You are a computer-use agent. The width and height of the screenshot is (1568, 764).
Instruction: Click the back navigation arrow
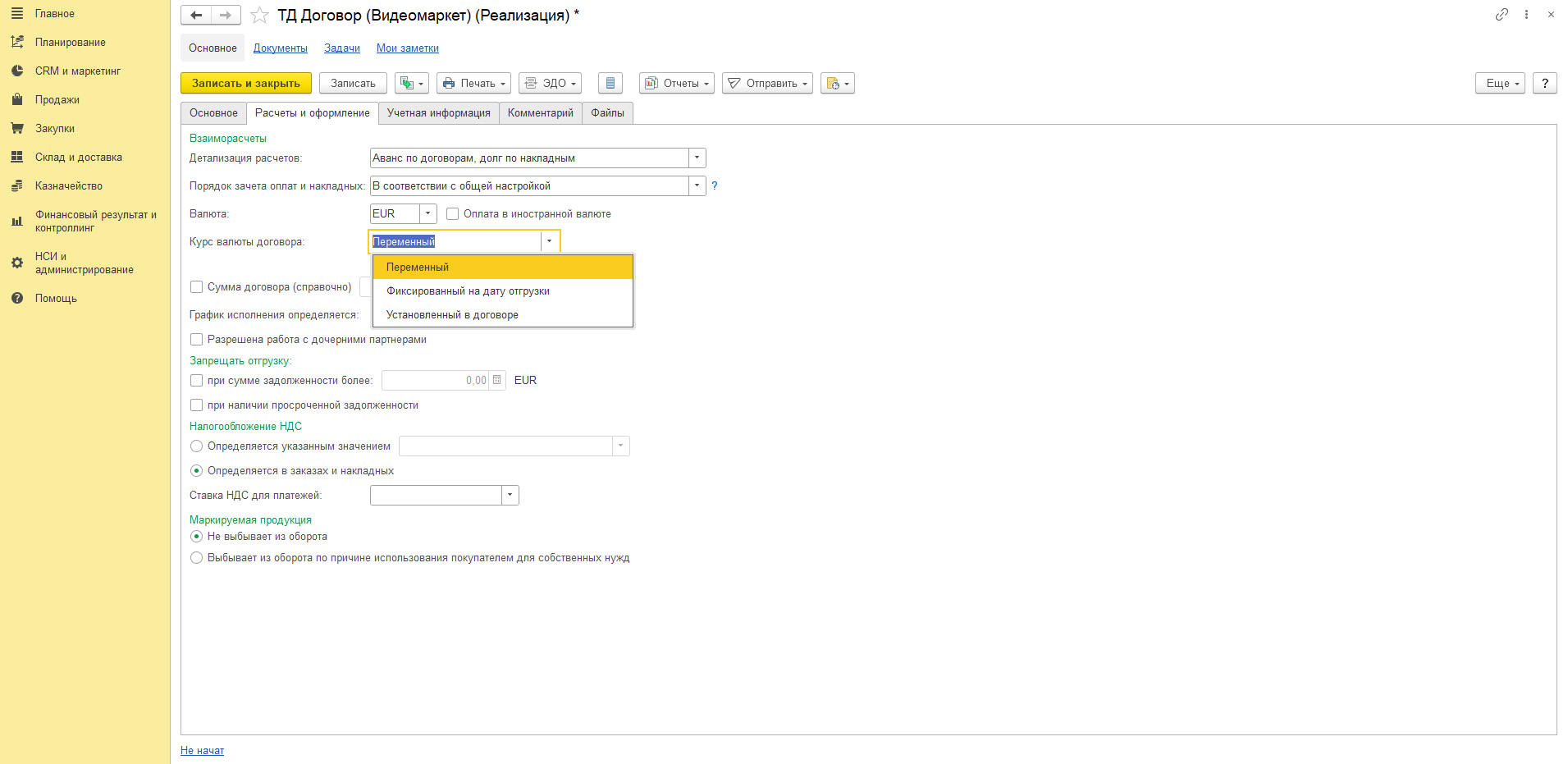(196, 15)
